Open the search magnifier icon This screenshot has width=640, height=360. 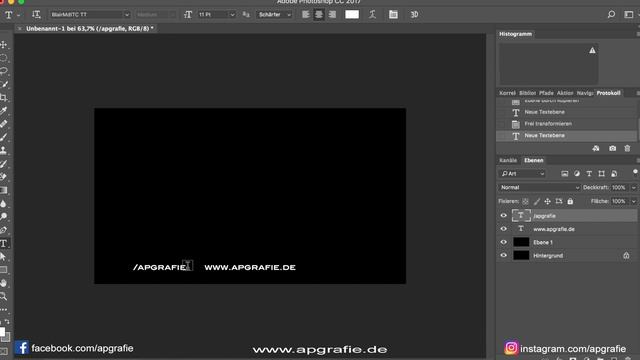coord(611,15)
